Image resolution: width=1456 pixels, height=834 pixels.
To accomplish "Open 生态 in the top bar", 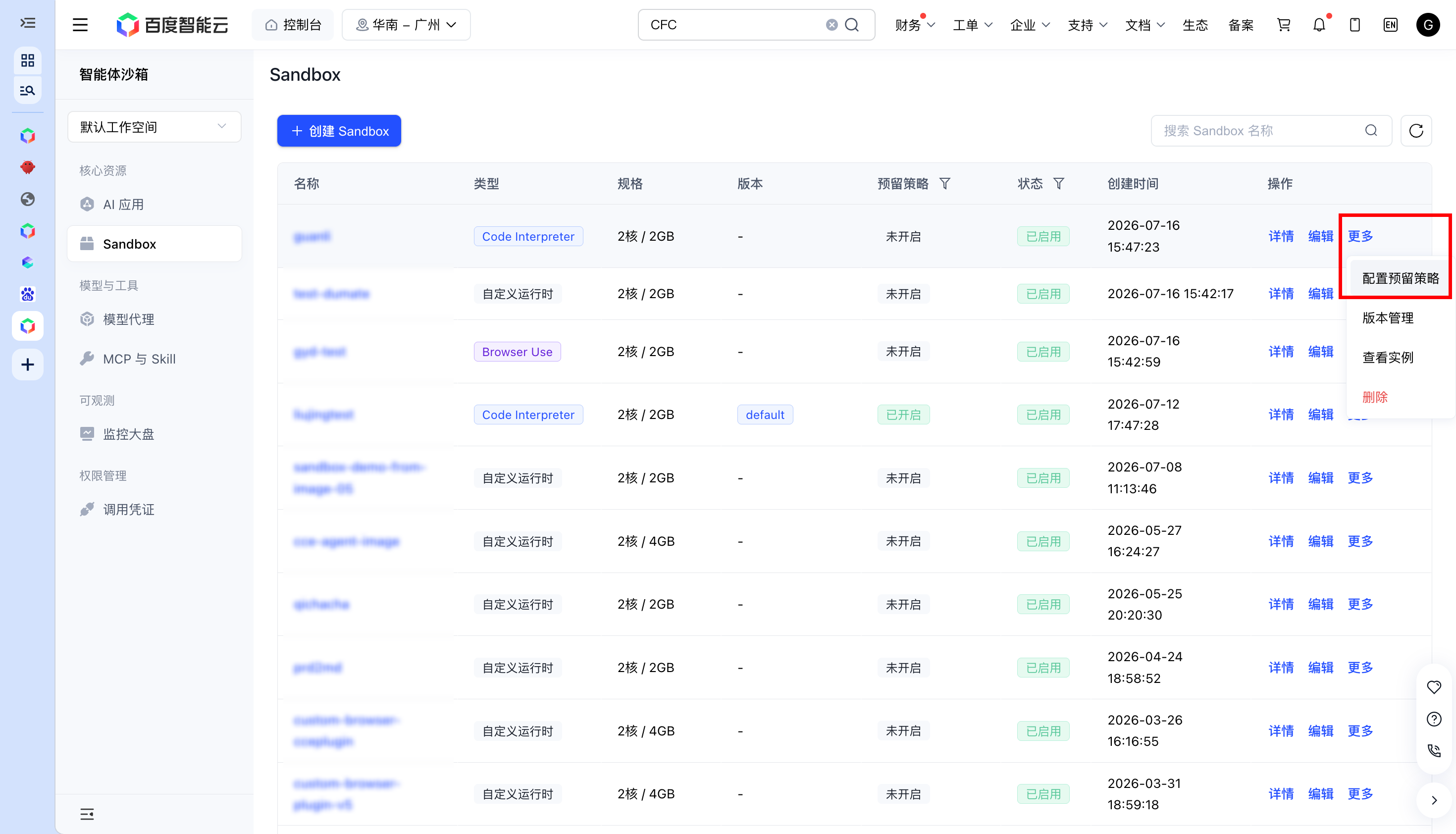I will click(1196, 25).
